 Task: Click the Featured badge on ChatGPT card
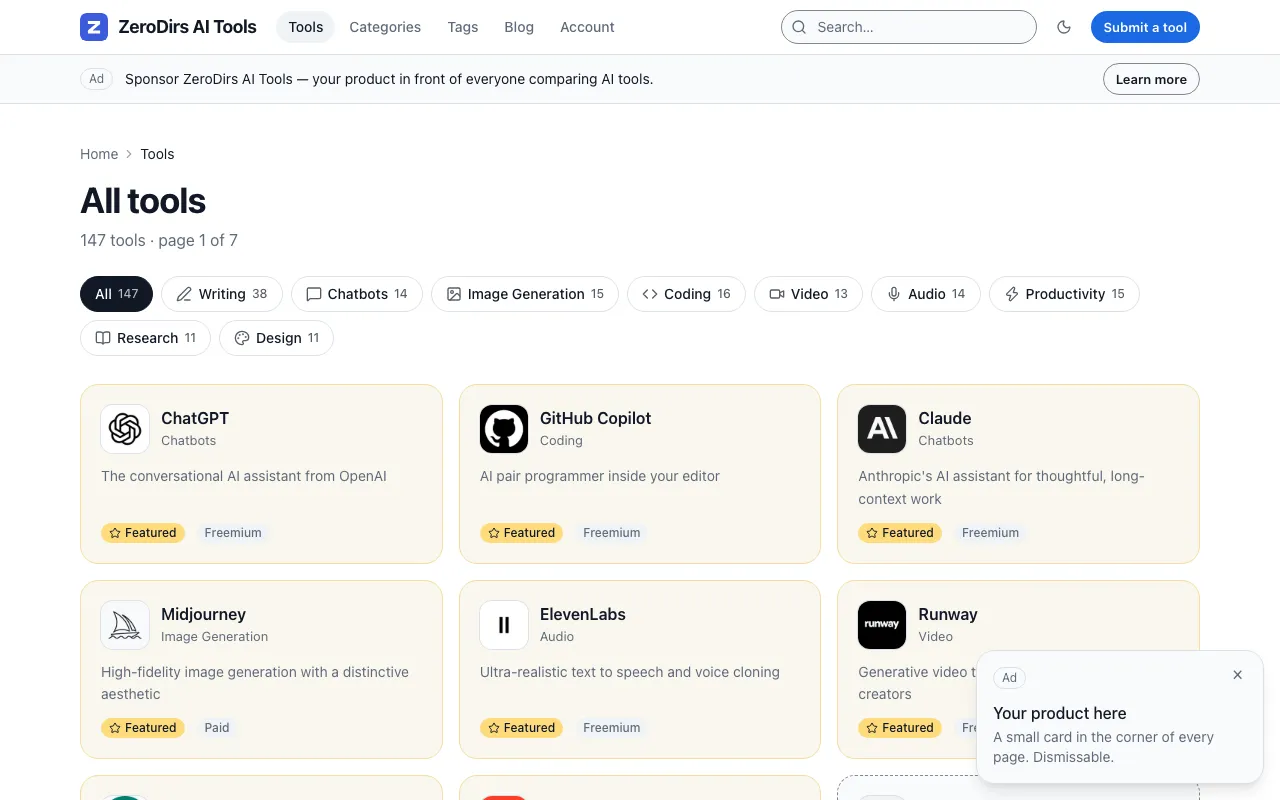click(142, 533)
